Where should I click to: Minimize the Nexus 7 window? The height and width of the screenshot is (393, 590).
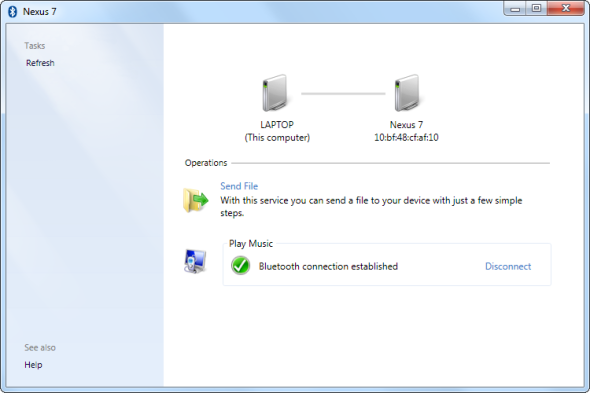[x=515, y=8]
